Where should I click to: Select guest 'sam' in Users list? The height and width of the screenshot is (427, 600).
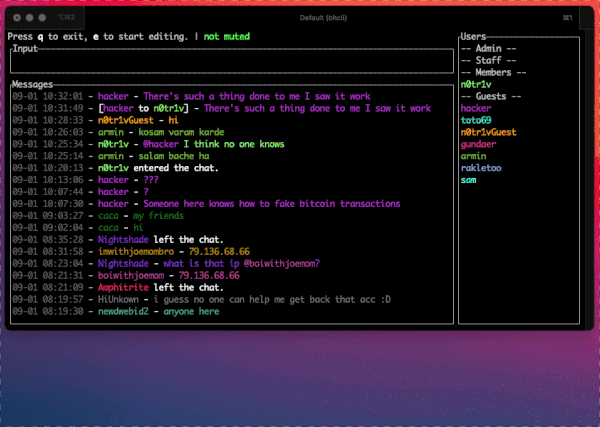(x=468, y=180)
